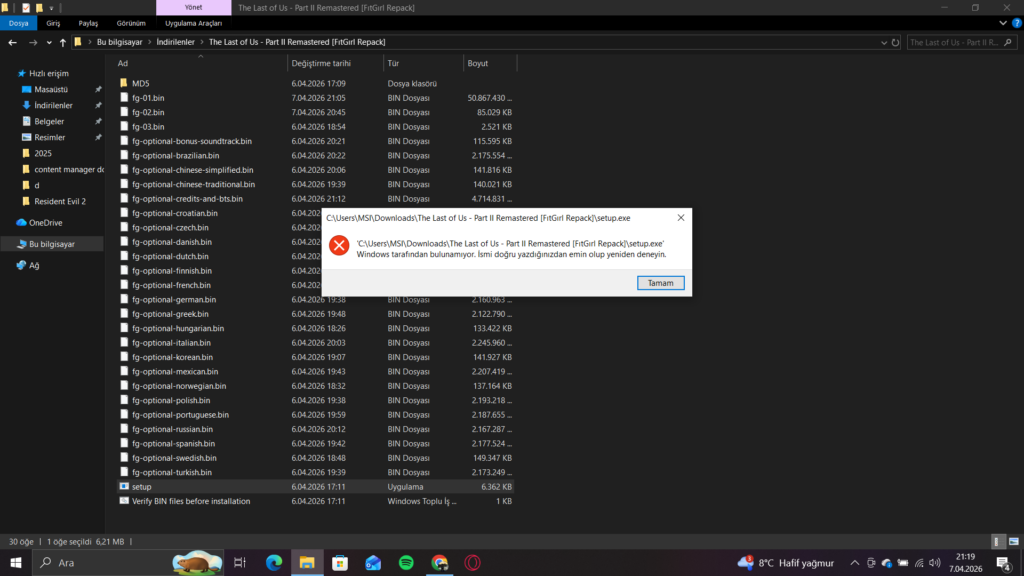Select the Yönet contextual tab
Image resolution: width=1024 pixels, height=576 pixels.
(x=193, y=7)
